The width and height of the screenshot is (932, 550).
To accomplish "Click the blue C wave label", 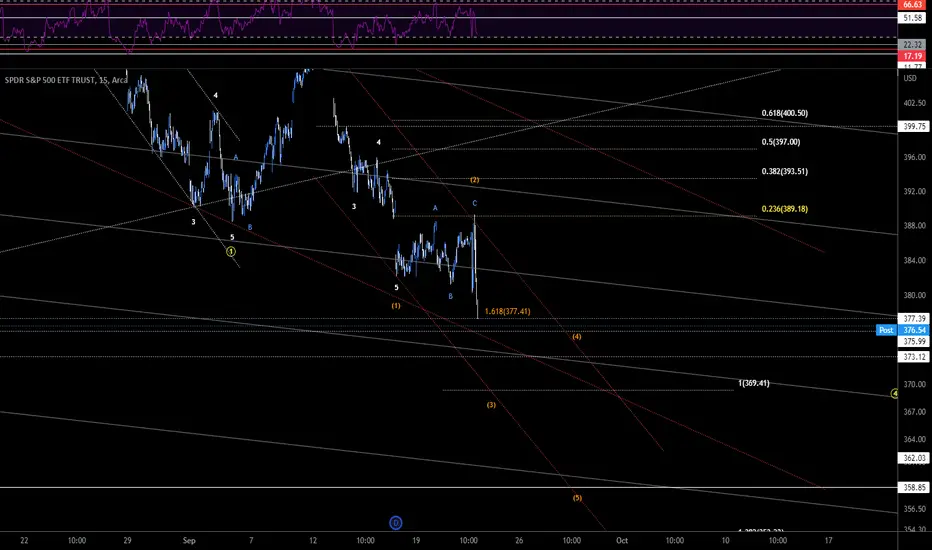I will coord(474,203).
